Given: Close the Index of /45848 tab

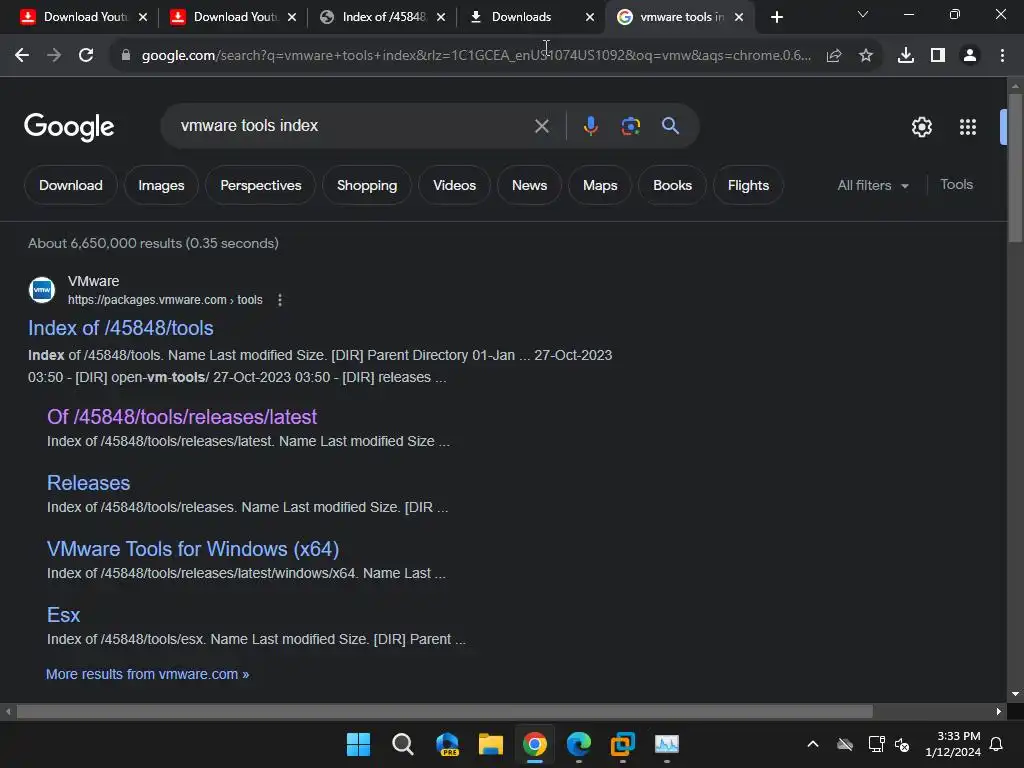Looking at the screenshot, I should pos(441,17).
